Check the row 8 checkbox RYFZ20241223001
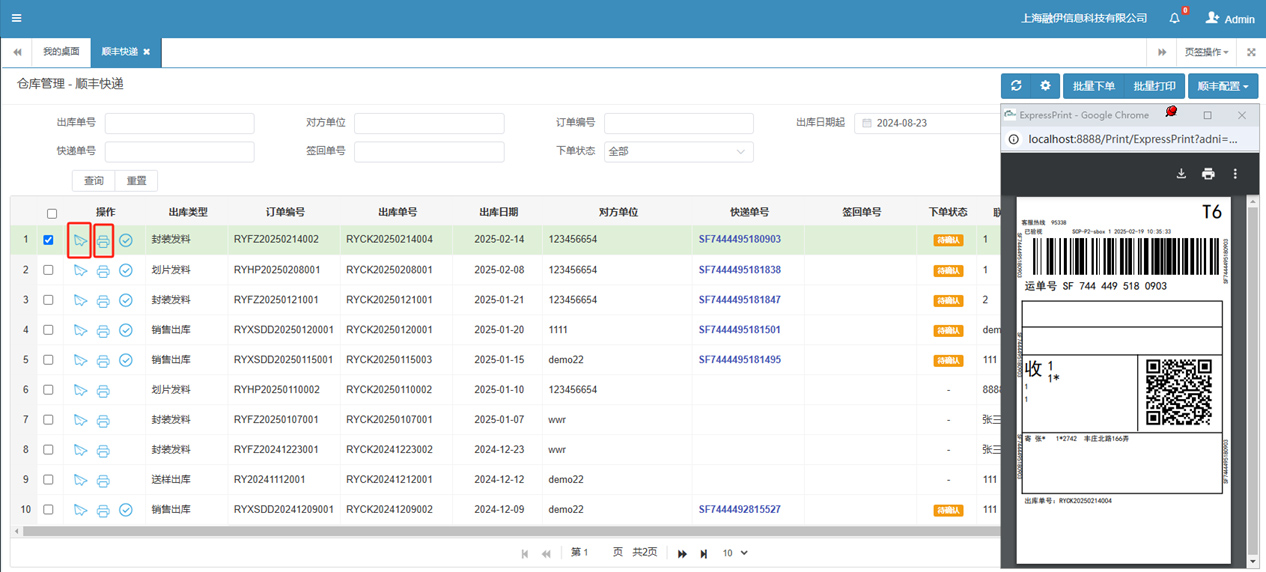This screenshot has width=1266, height=572. [x=48, y=450]
